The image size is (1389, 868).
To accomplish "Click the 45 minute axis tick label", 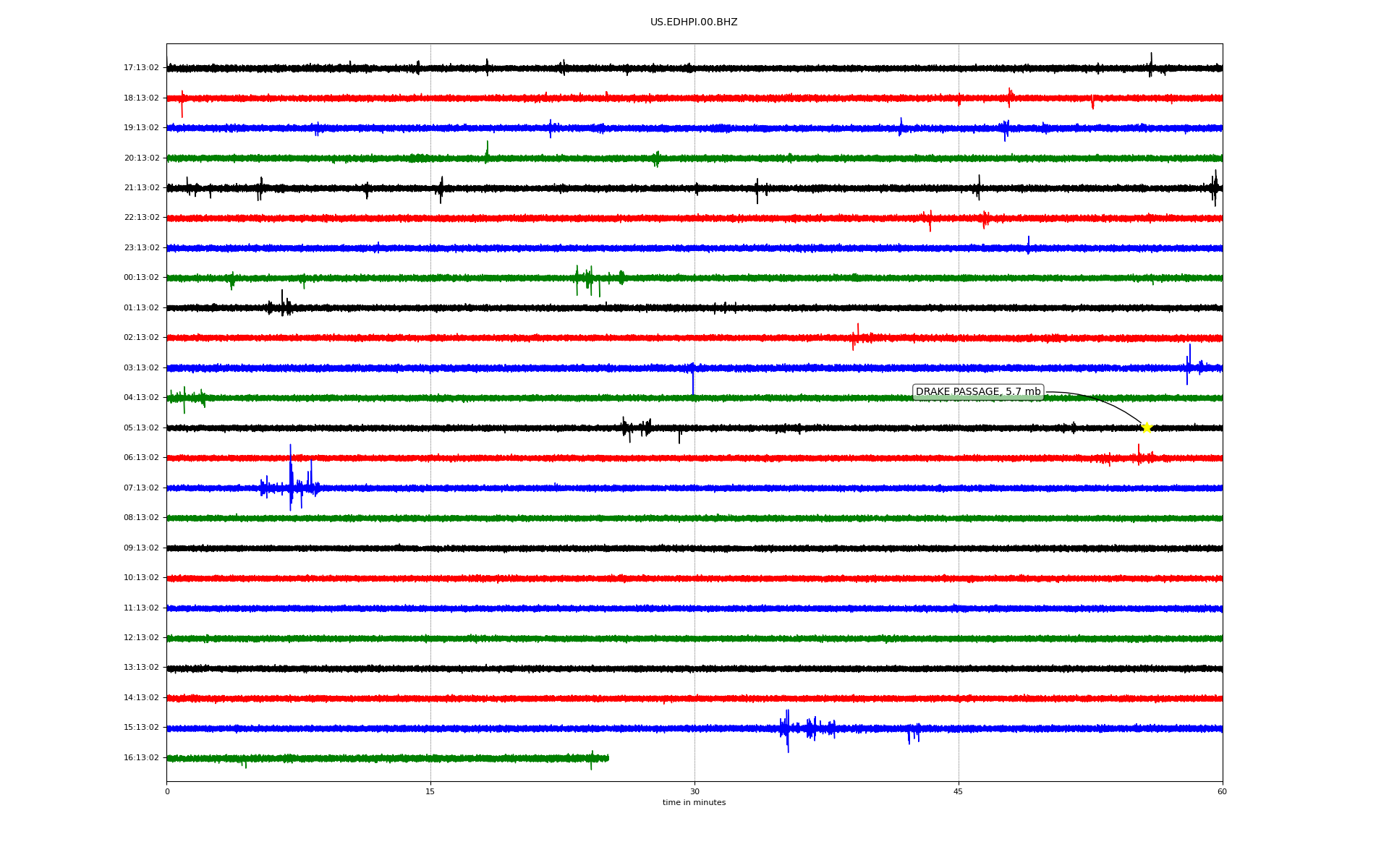I will pyautogui.click(x=959, y=792).
